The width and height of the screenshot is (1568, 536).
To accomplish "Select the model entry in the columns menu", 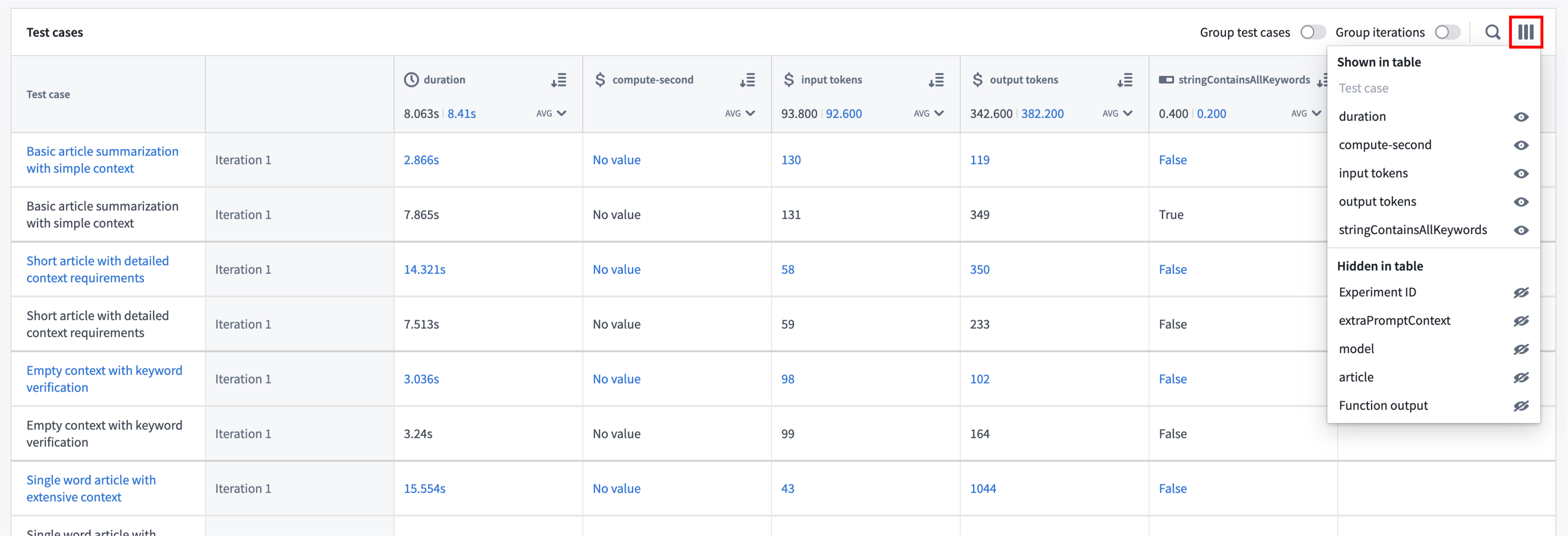I will click(1357, 349).
